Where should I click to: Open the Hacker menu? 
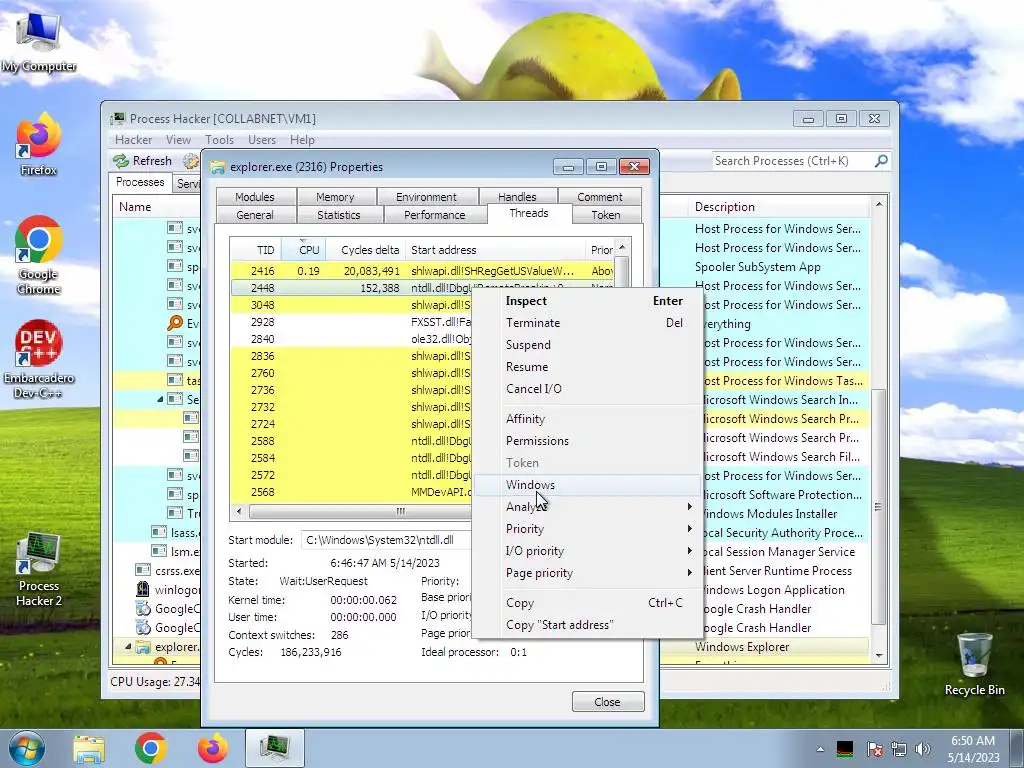(x=133, y=140)
